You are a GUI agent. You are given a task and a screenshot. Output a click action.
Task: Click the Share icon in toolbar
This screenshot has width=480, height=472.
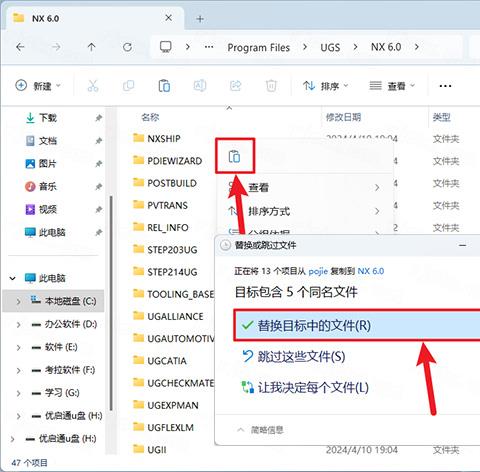[x=235, y=86]
